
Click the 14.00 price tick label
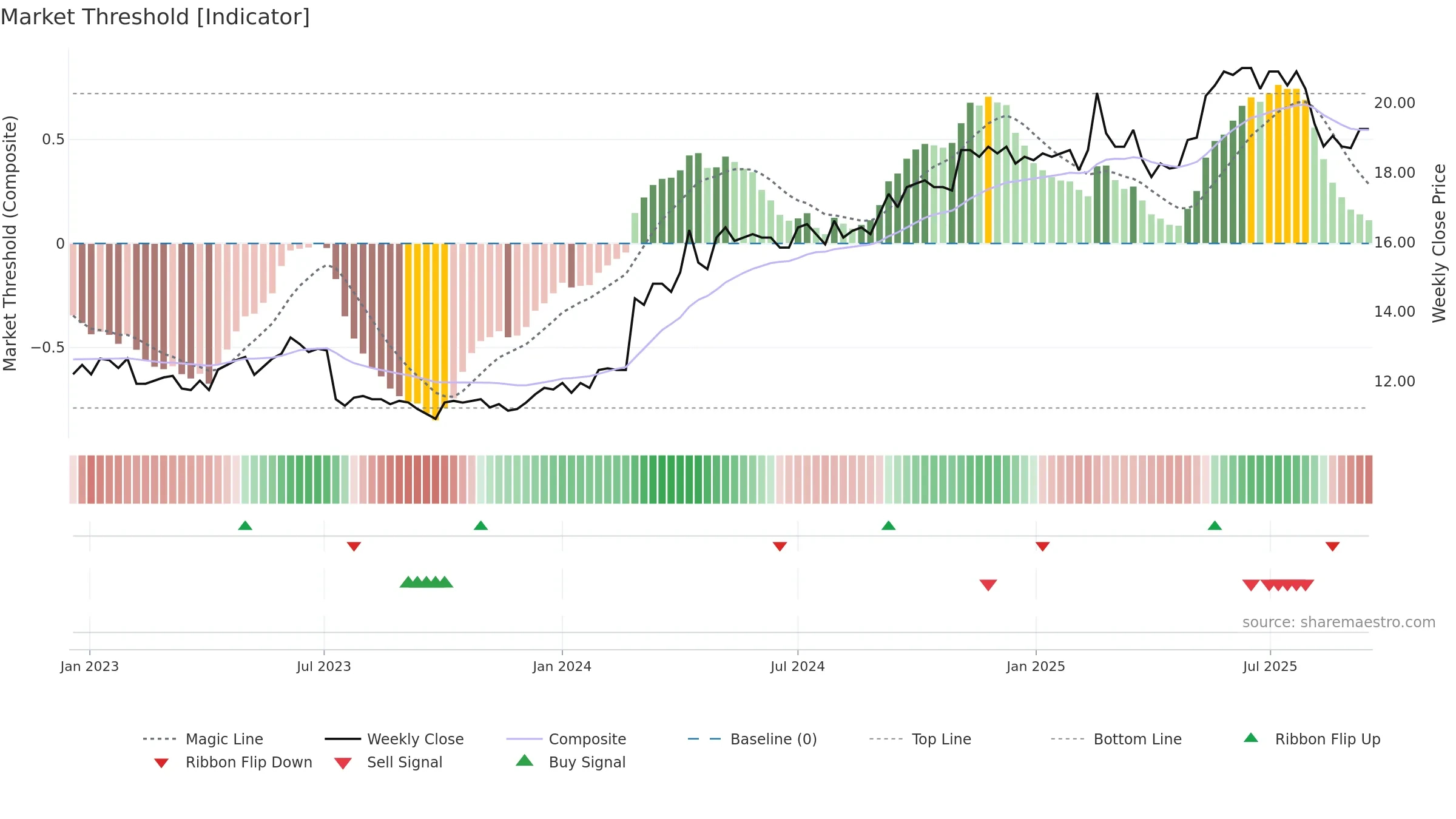[x=1395, y=312]
